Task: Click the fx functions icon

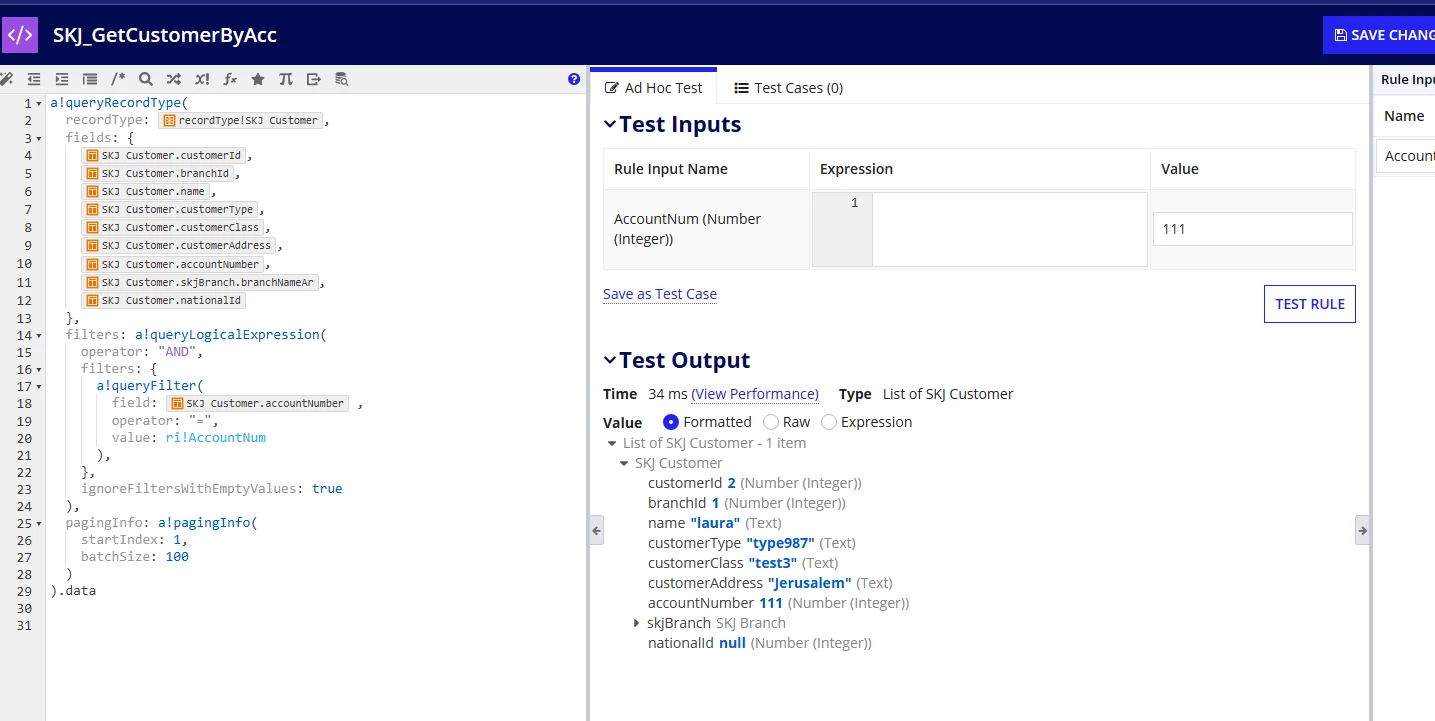Action: [x=230, y=79]
